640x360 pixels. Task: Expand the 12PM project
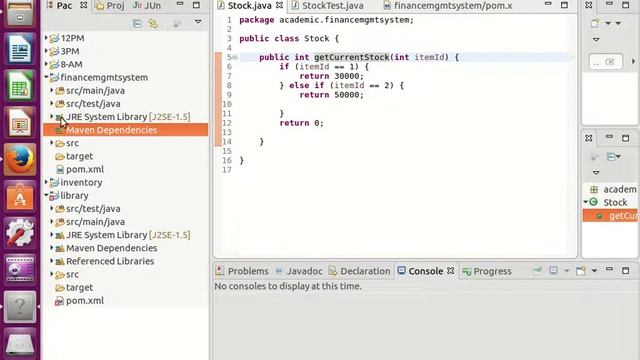[x=46, y=38]
